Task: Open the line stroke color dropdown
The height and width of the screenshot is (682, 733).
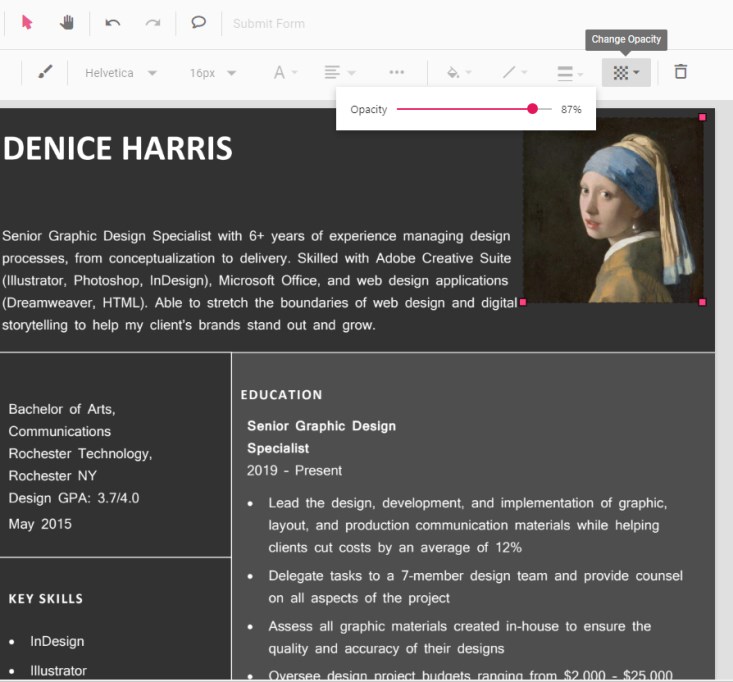Action: pos(515,73)
